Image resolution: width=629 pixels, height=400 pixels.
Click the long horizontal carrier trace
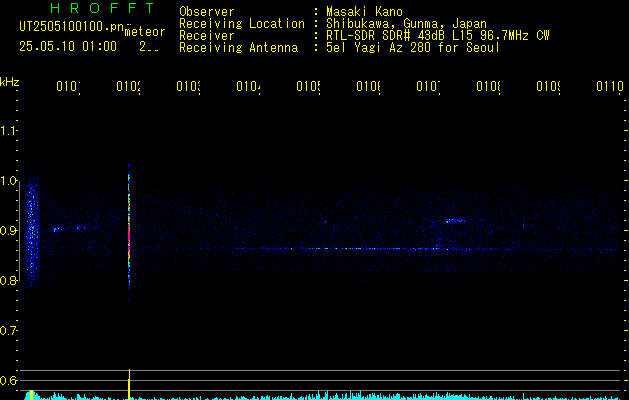coord(361,249)
